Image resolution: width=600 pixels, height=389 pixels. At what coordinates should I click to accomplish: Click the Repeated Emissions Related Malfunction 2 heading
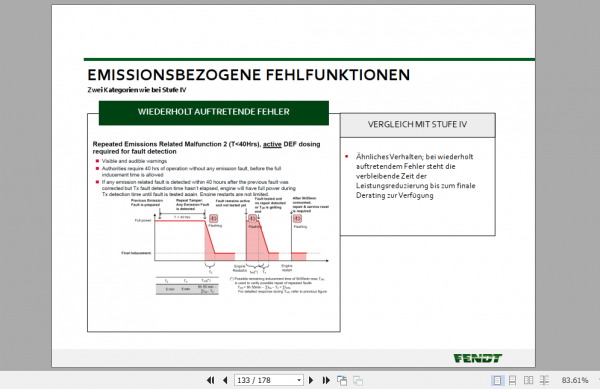206,148
